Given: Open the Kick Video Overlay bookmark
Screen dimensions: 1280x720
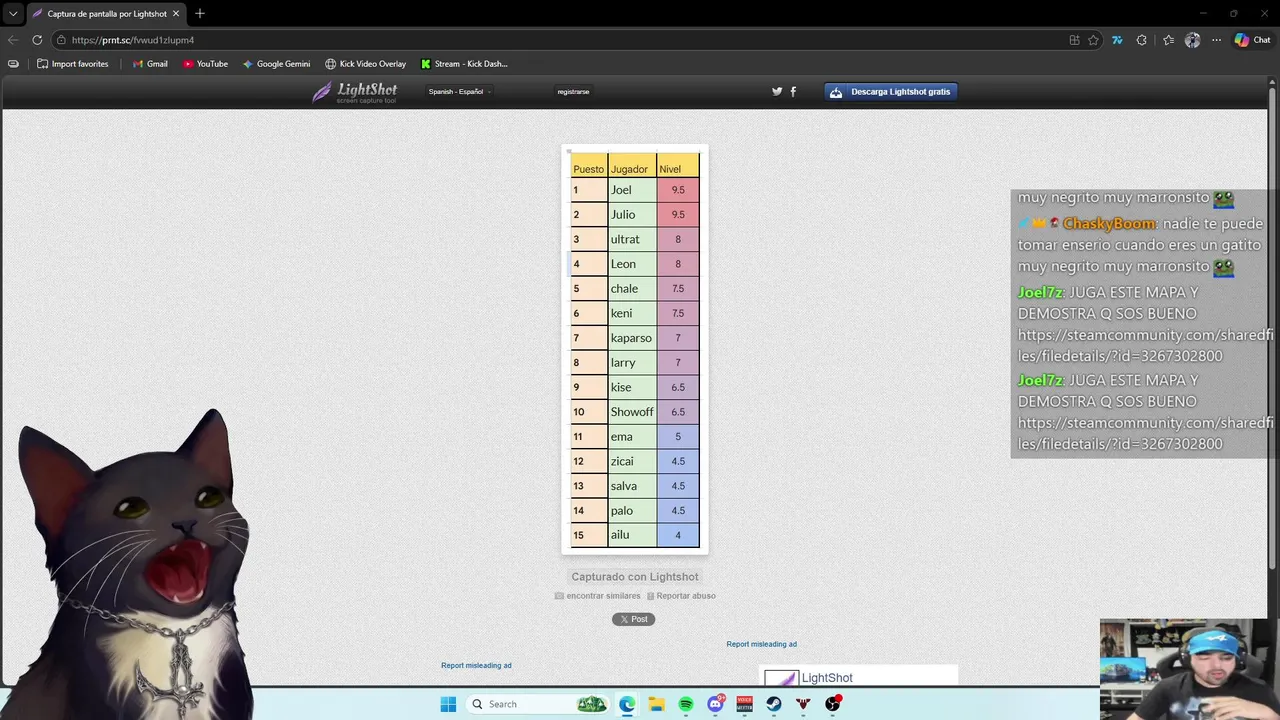Looking at the screenshot, I should coord(365,64).
